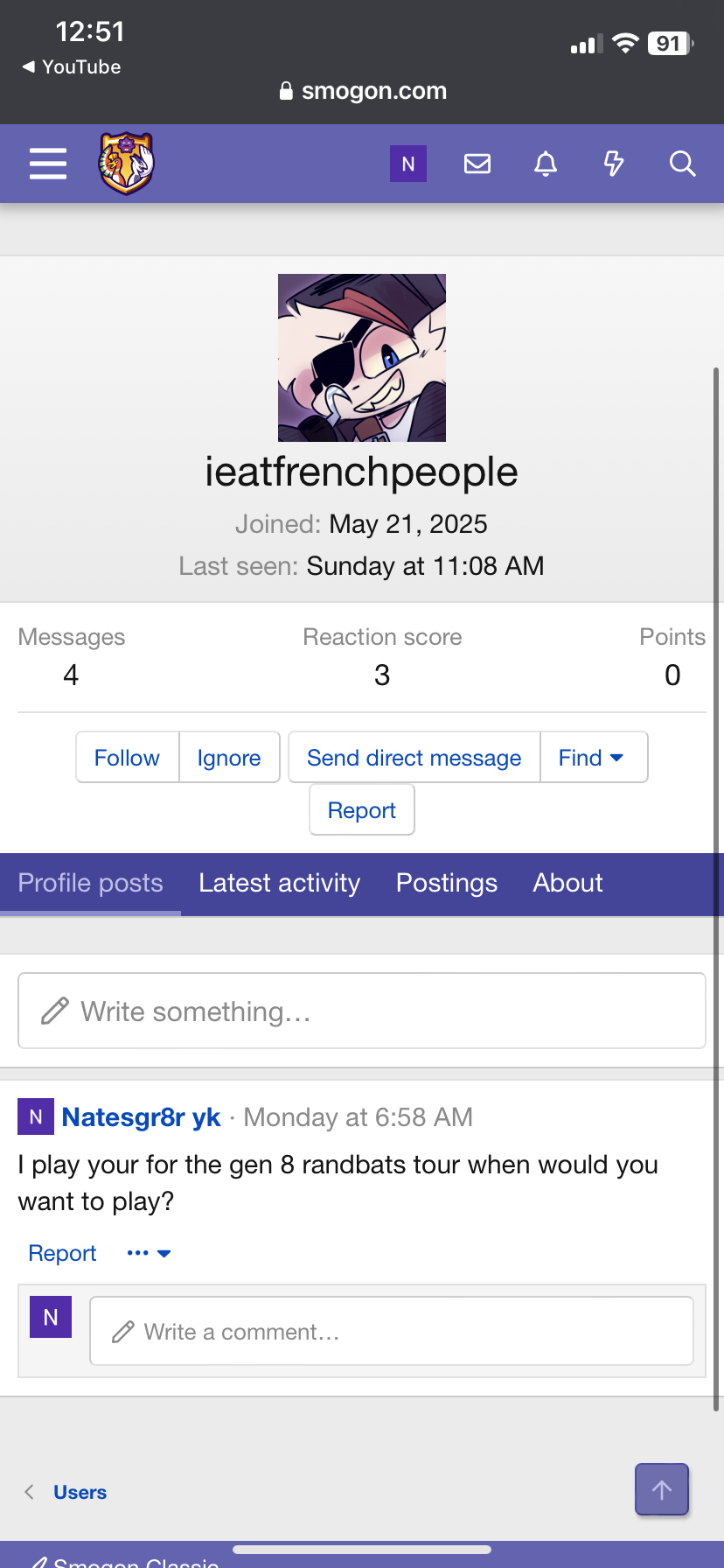Viewport: 724px width, 1568px height.
Task: Return to YouTube app via back link
Action: pyautogui.click(x=72, y=66)
